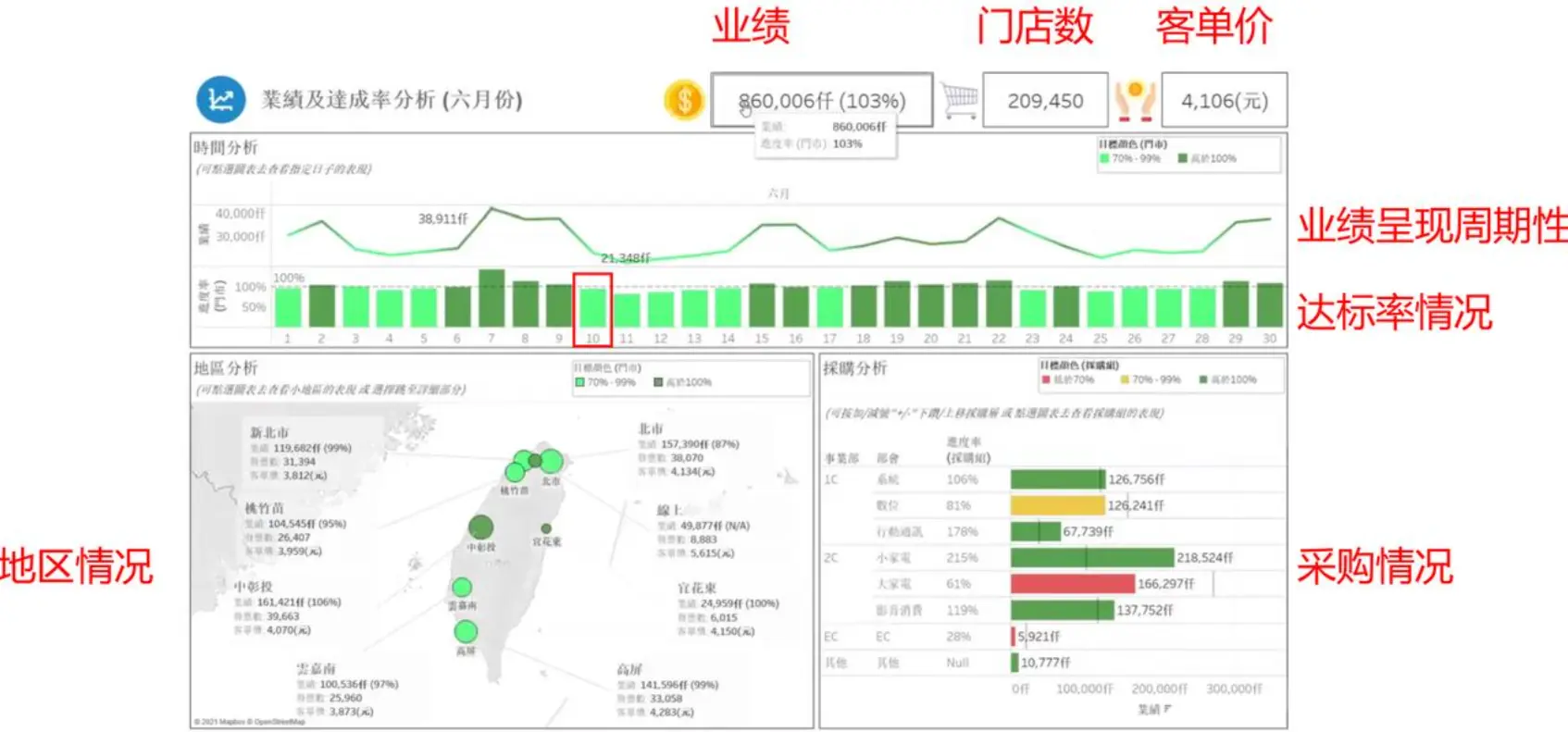Select the red 166,297仟 purchase bar
1568x732 pixels.
tap(1073, 584)
